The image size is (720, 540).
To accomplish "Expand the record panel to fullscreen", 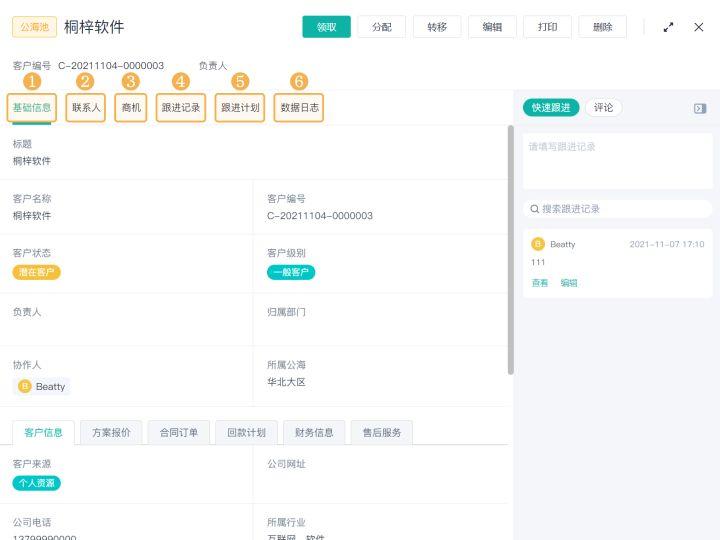I will 668,27.
